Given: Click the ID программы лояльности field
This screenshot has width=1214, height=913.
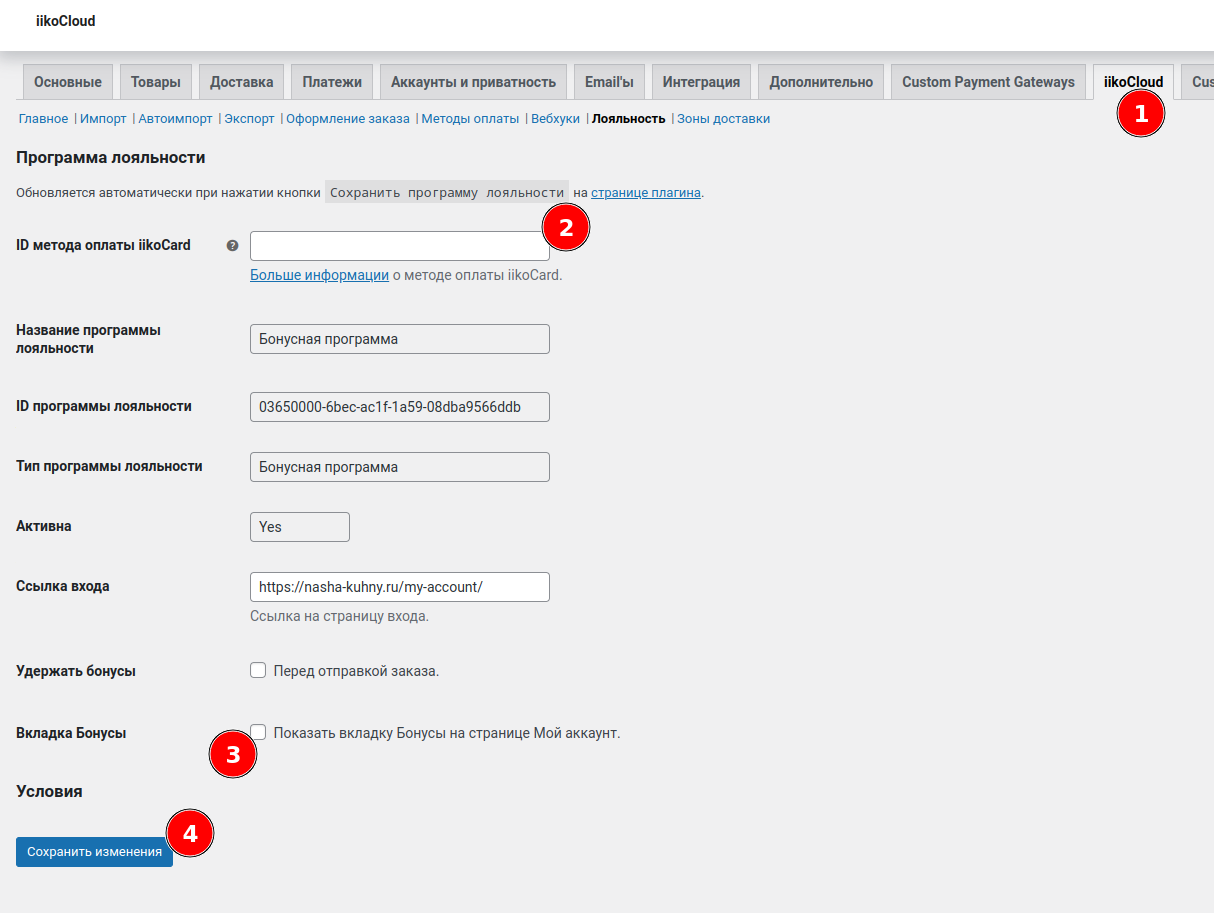Looking at the screenshot, I should tap(399, 407).
